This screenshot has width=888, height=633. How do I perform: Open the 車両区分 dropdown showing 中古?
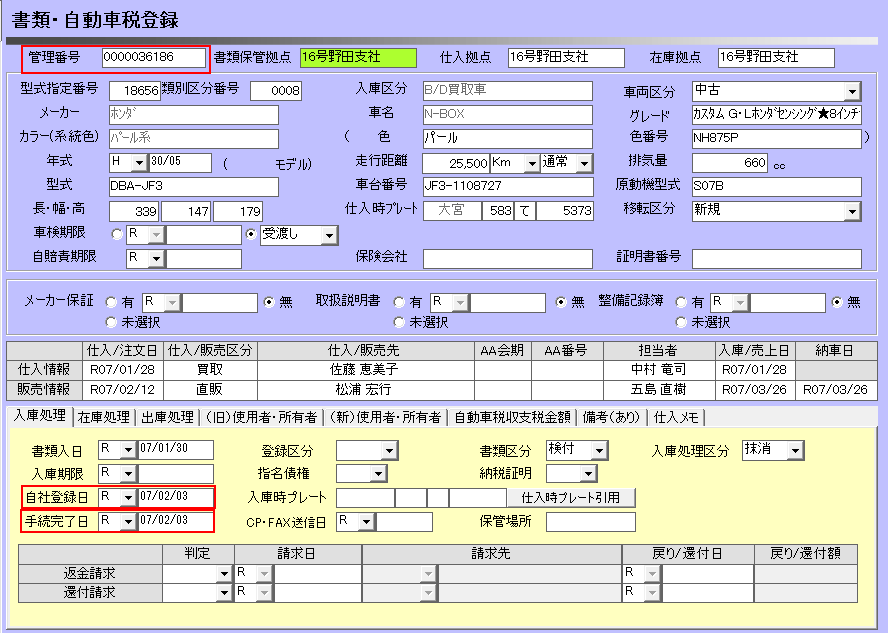coord(852,91)
